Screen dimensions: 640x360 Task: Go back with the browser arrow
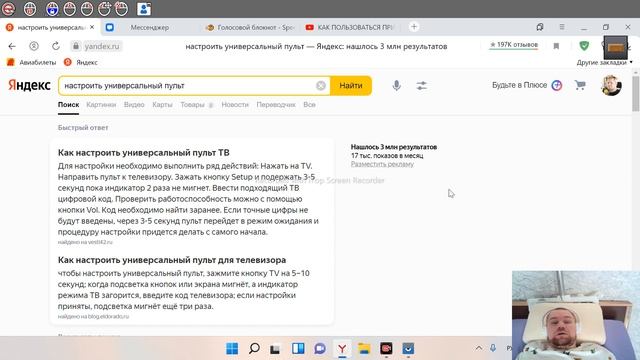12,46
